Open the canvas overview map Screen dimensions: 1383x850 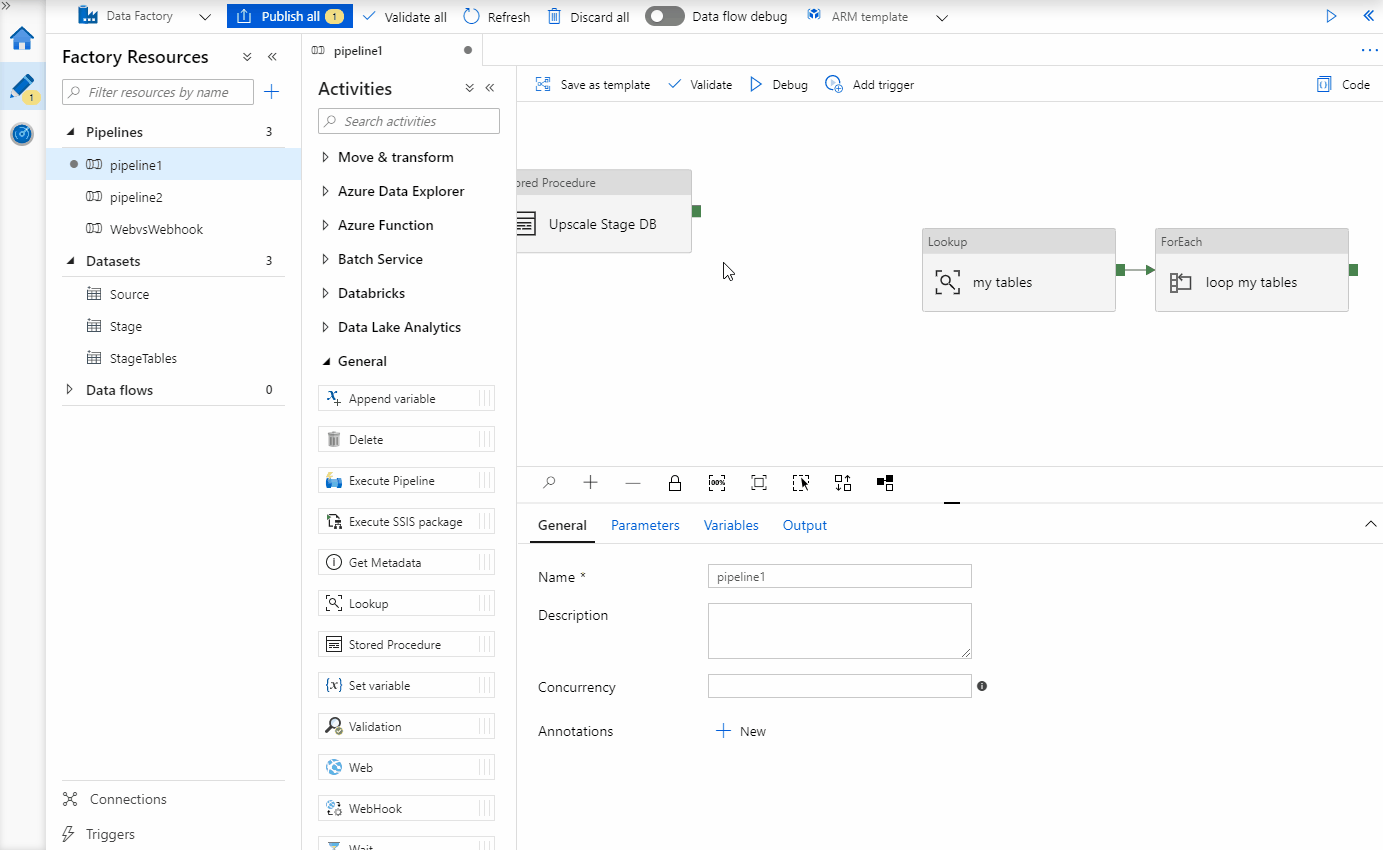(884, 482)
